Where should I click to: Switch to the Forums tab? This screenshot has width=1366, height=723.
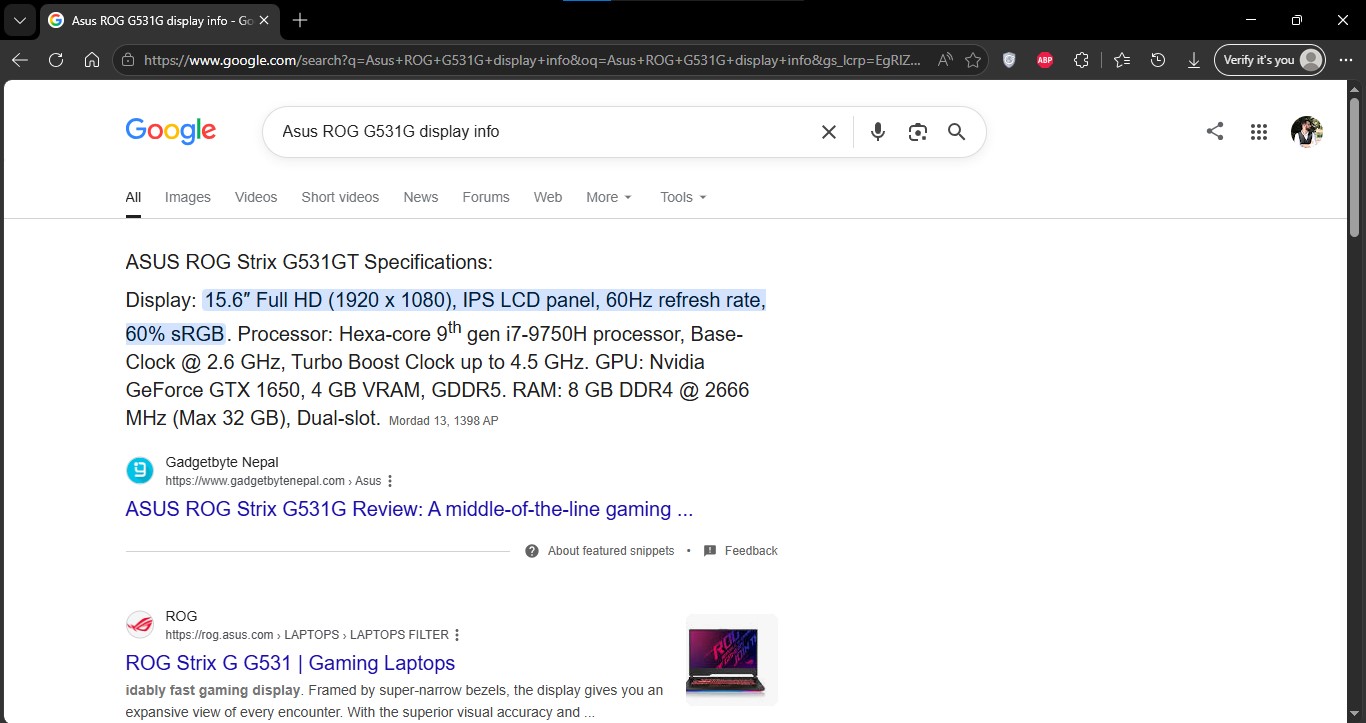point(486,197)
